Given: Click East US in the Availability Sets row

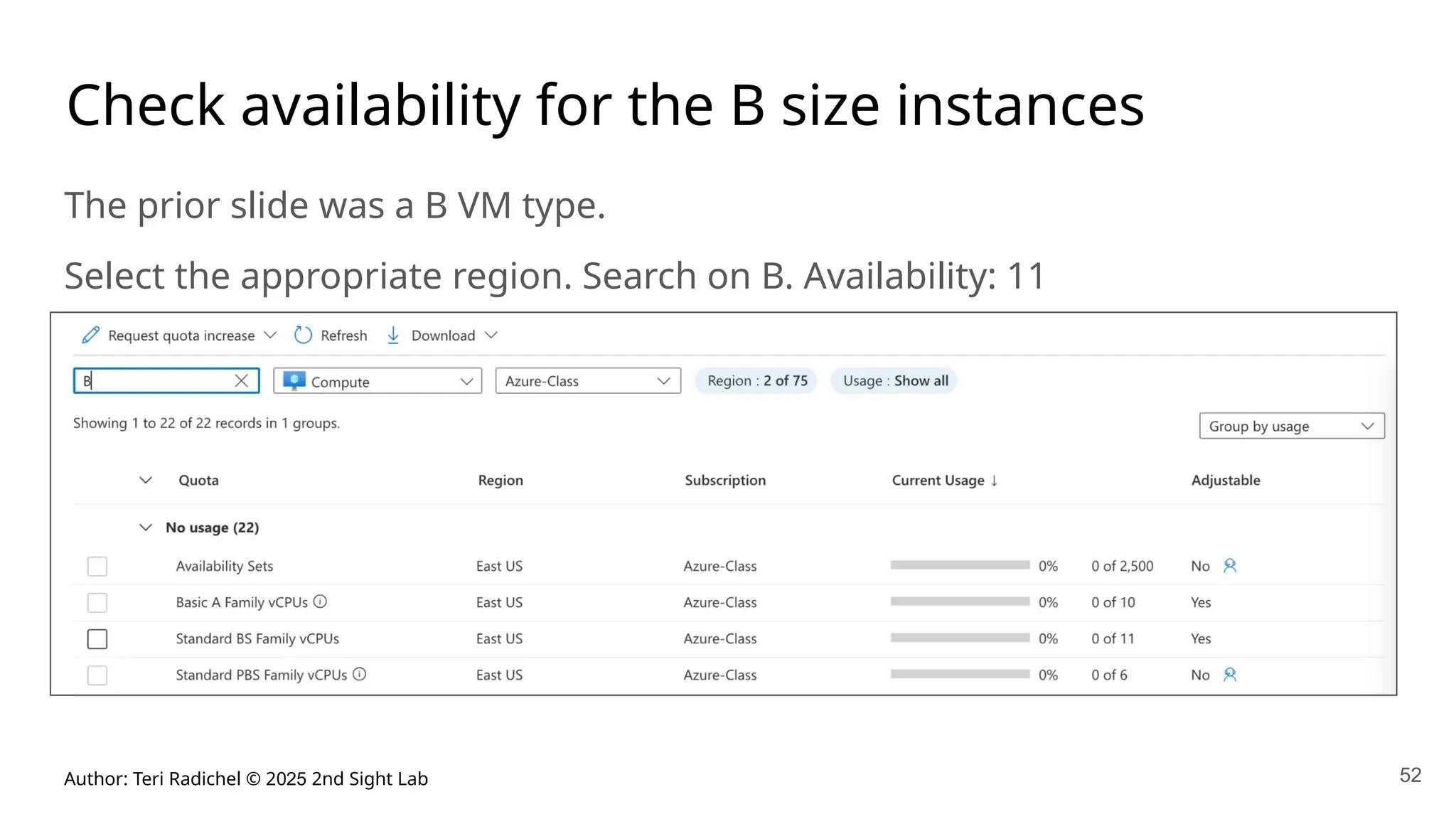Looking at the screenshot, I should point(499,567).
